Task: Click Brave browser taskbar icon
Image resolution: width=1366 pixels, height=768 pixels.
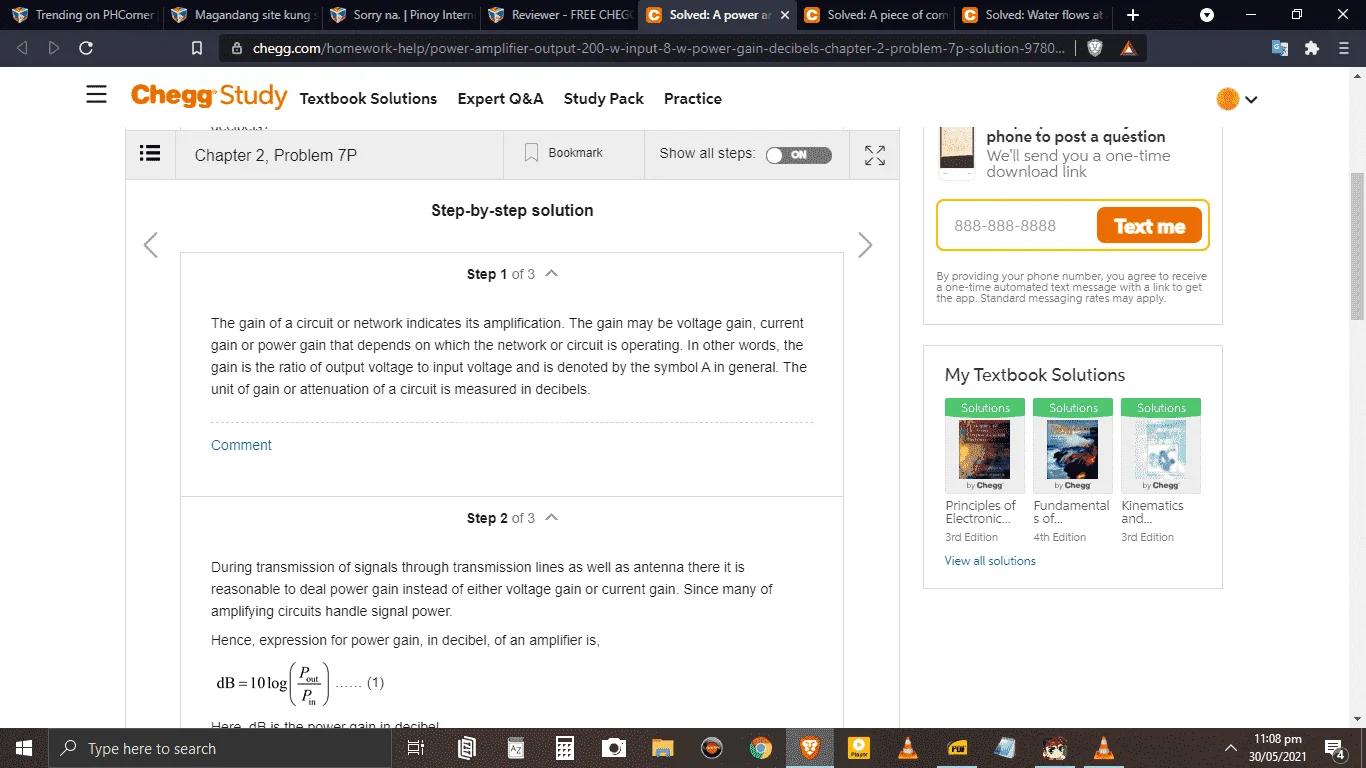Action: pyautogui.click(x=810, y=748)
